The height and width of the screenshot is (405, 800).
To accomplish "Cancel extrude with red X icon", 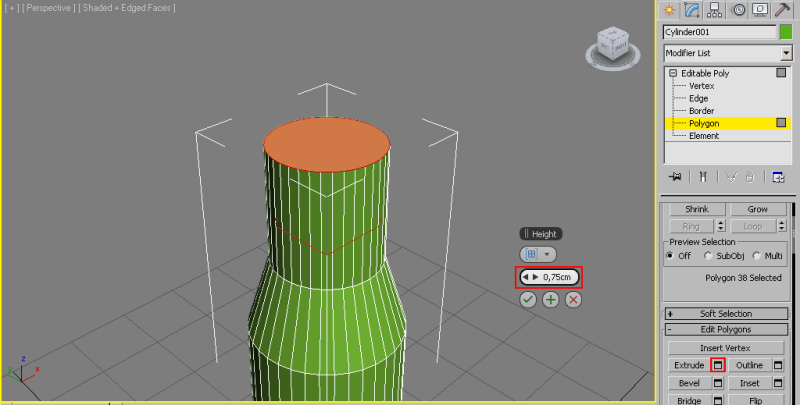I will 573,299.
